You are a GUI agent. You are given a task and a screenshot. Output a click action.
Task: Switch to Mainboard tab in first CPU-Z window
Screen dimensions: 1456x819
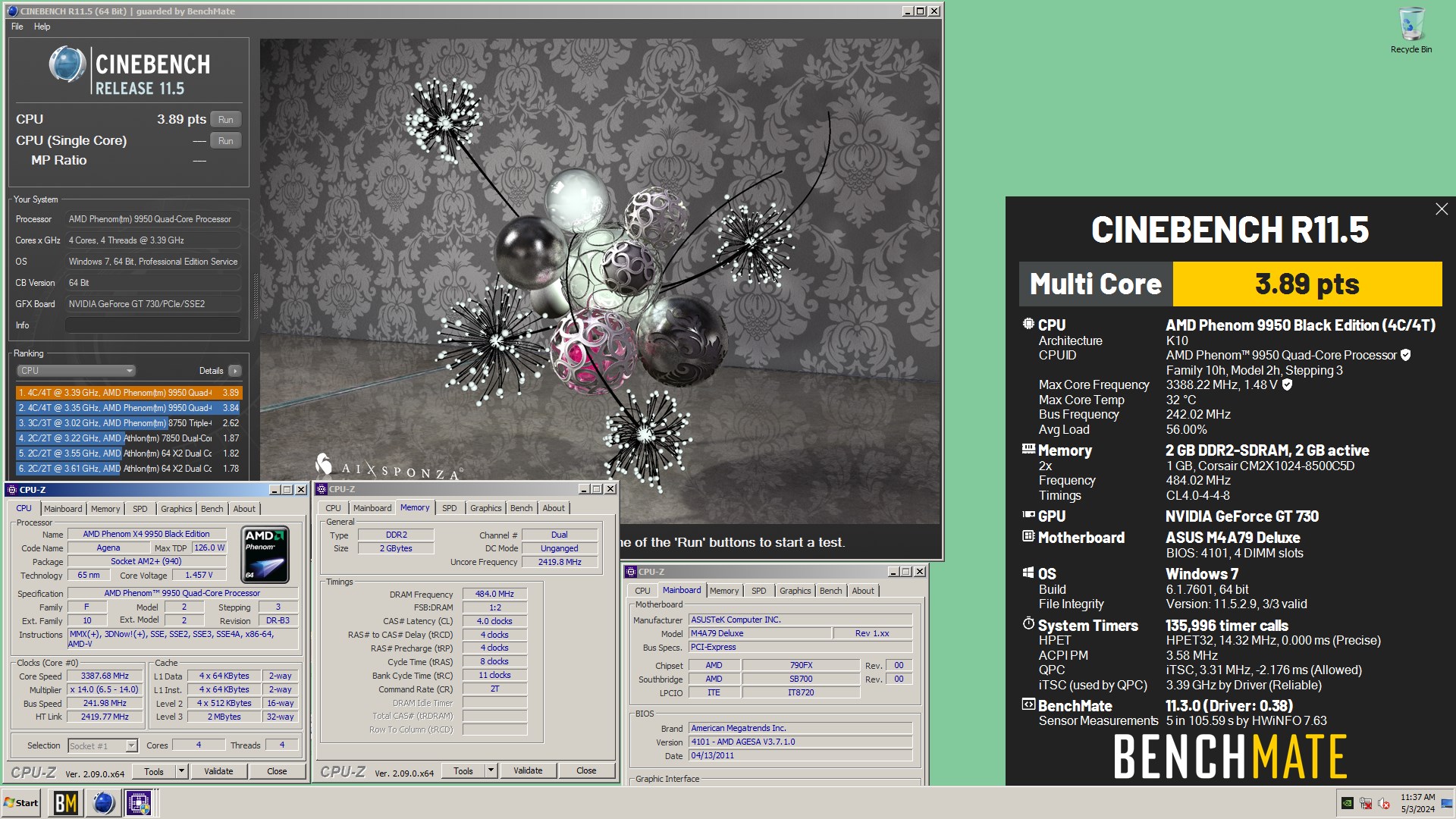click(63, 509)
